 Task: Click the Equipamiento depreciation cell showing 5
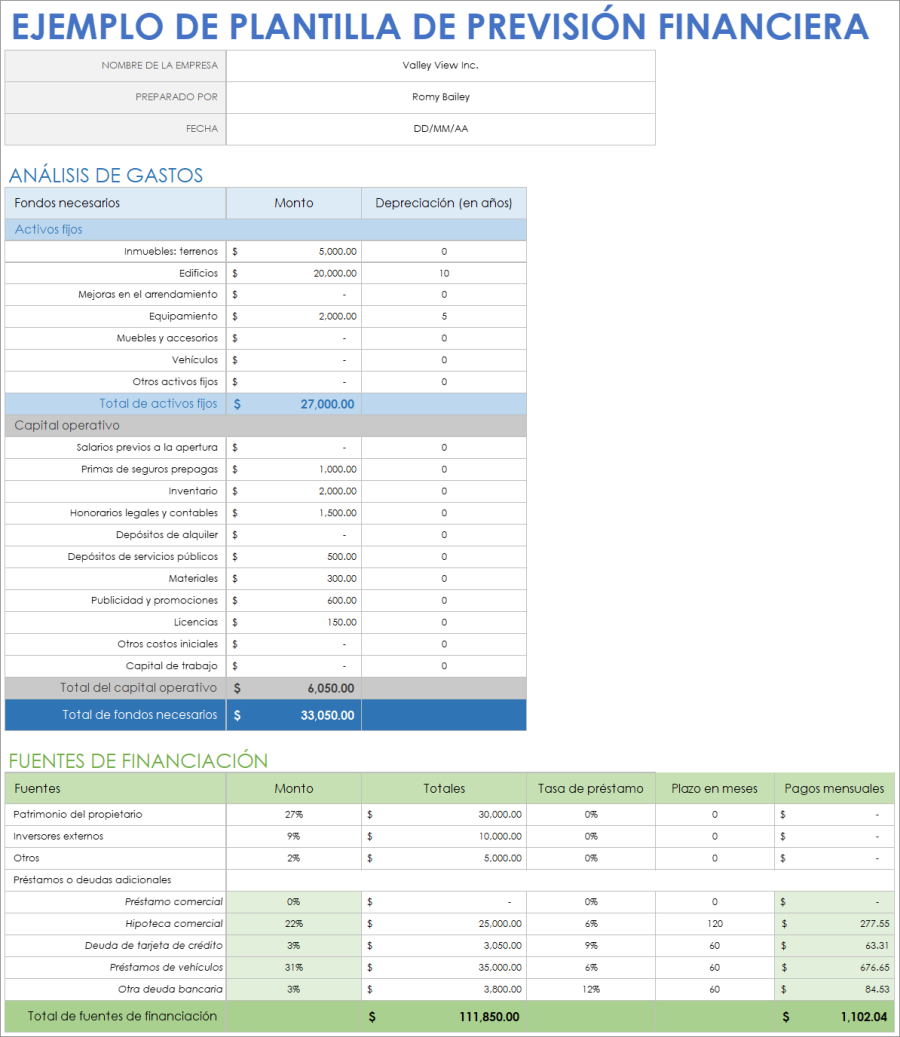point(443,316)
